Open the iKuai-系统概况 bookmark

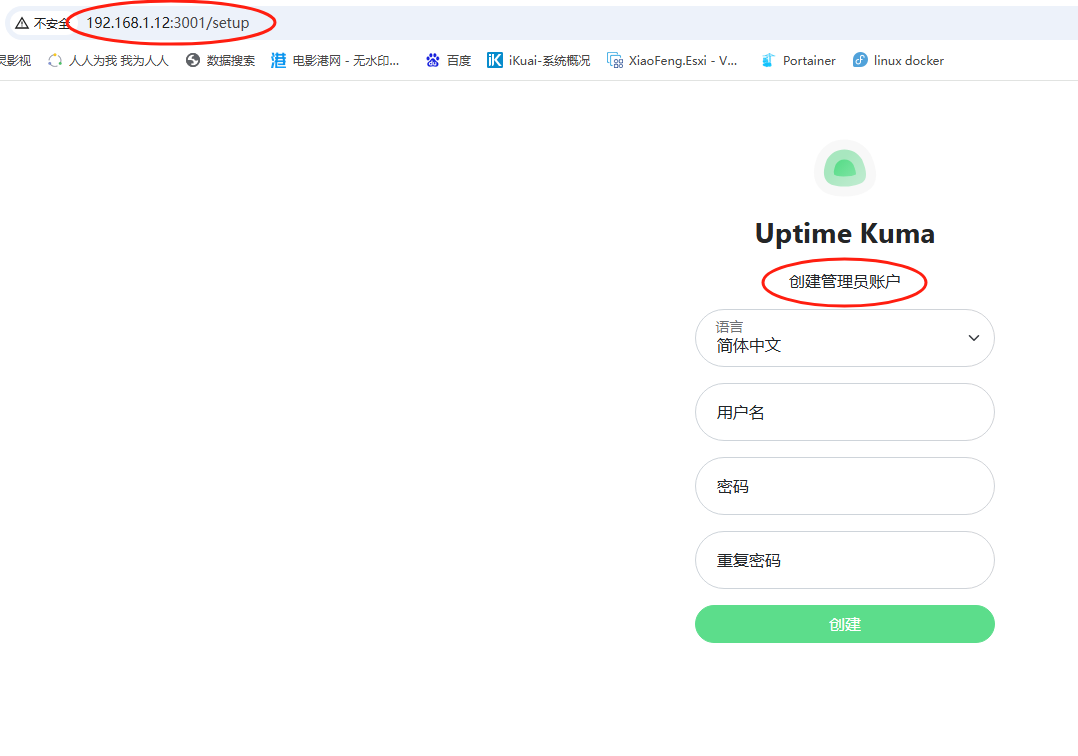point(538,61)
